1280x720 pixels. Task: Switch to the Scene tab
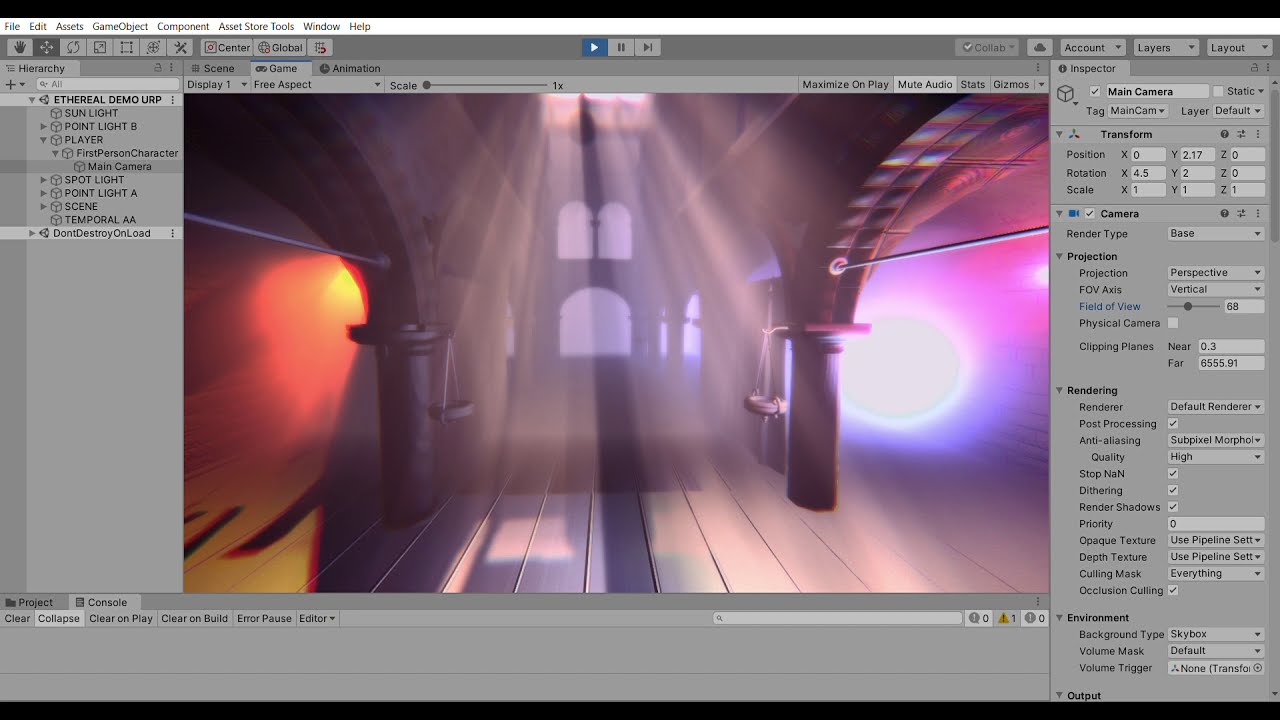point(212,68)
